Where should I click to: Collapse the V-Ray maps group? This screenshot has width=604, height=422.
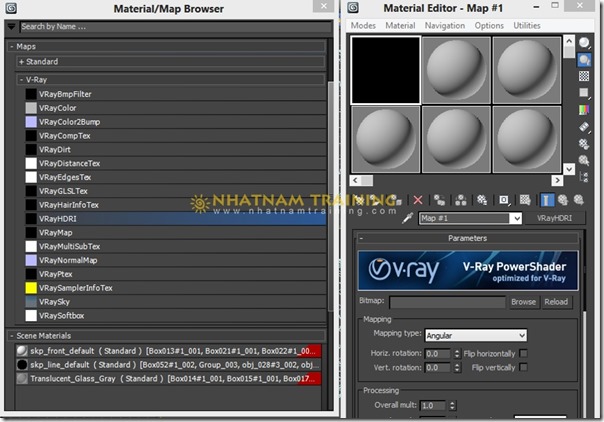tap(22, 80)
